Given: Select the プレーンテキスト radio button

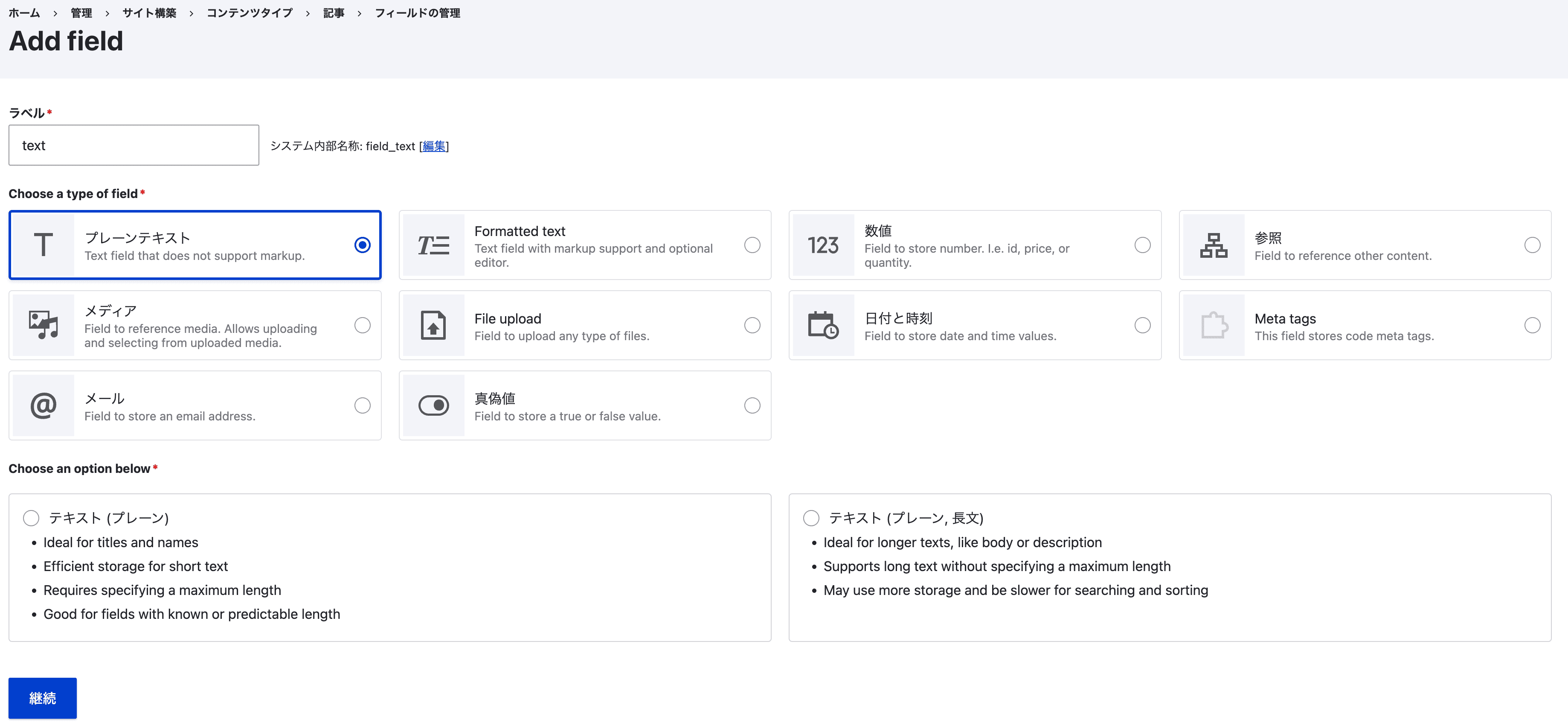Looking at the screenshot, I should click(x=362, y=245).
